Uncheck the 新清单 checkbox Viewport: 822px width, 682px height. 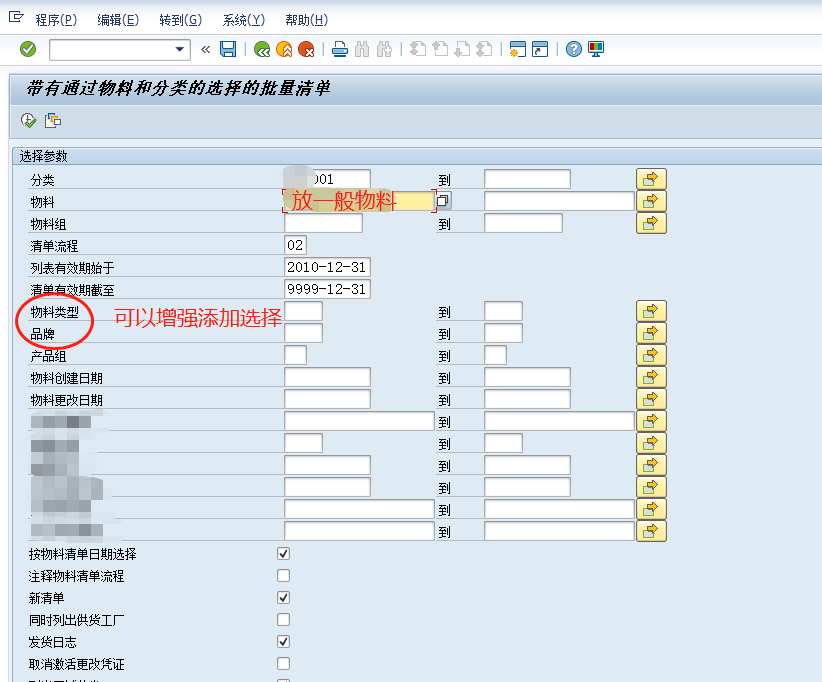(283, 597)
